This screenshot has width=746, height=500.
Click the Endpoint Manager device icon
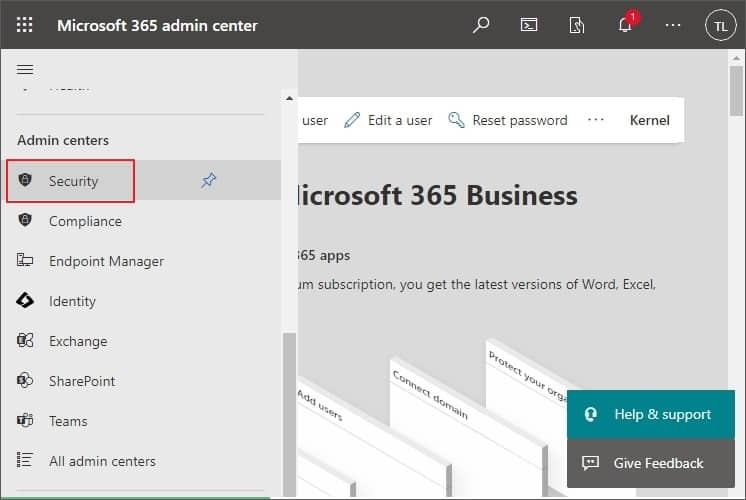[25, 260]
